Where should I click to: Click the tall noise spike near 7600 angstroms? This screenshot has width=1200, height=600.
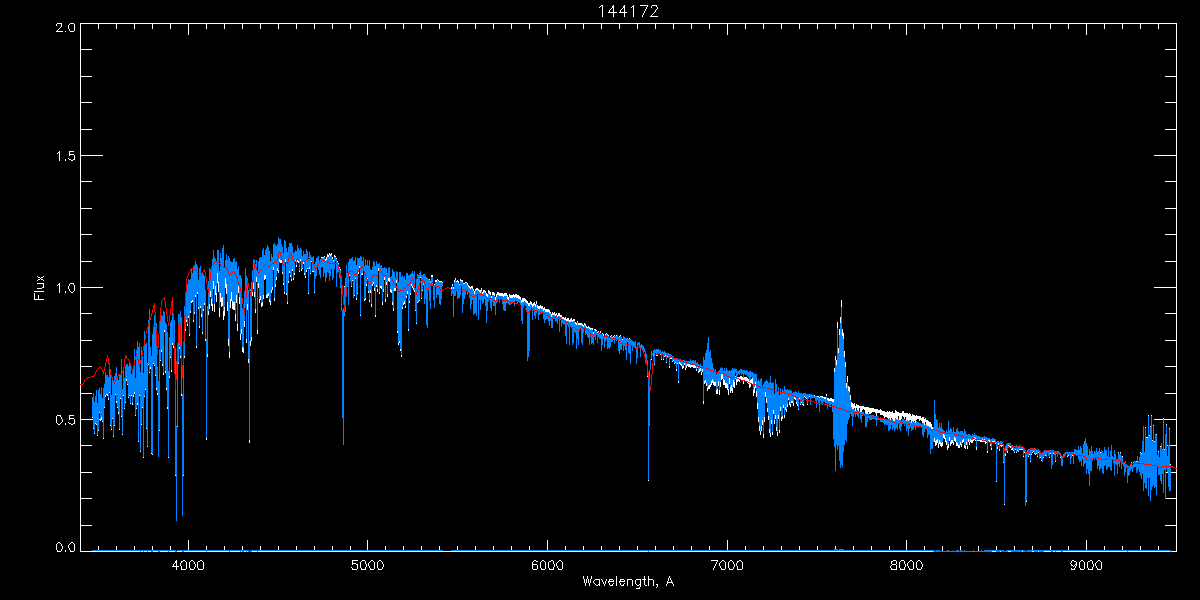[840, 385]
